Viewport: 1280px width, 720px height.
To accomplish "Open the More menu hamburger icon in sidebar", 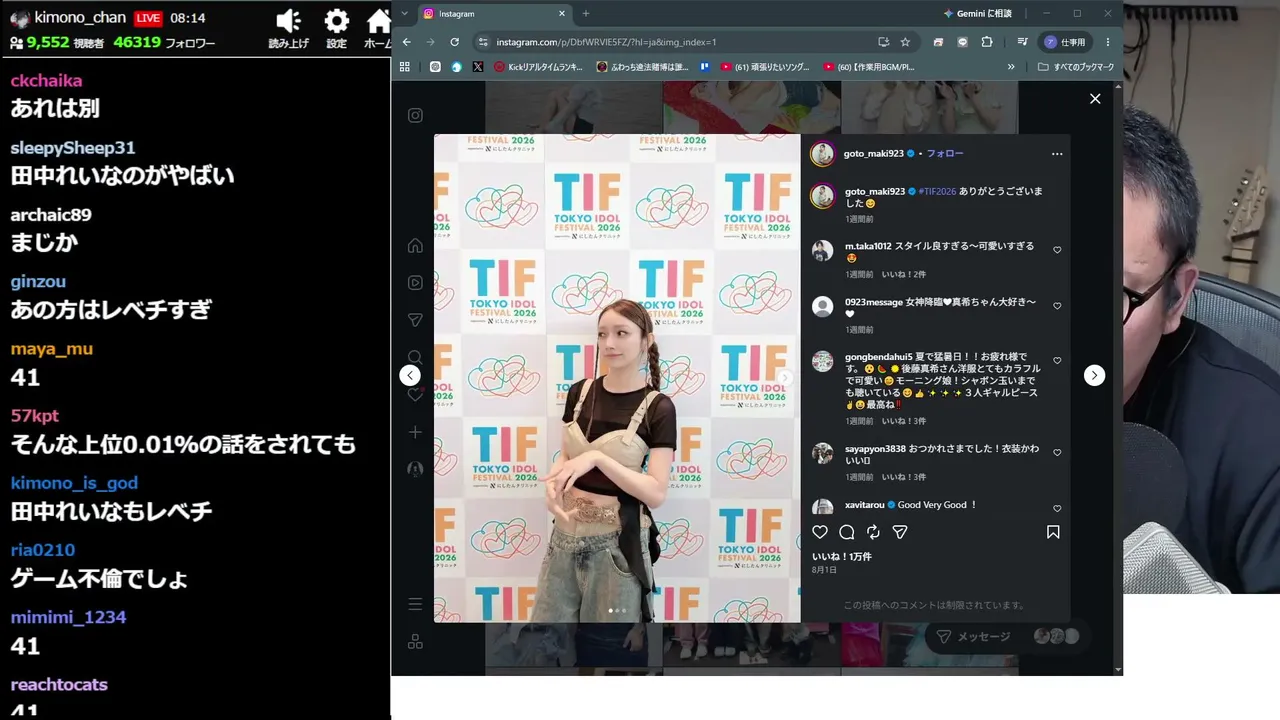I will 415,604.
